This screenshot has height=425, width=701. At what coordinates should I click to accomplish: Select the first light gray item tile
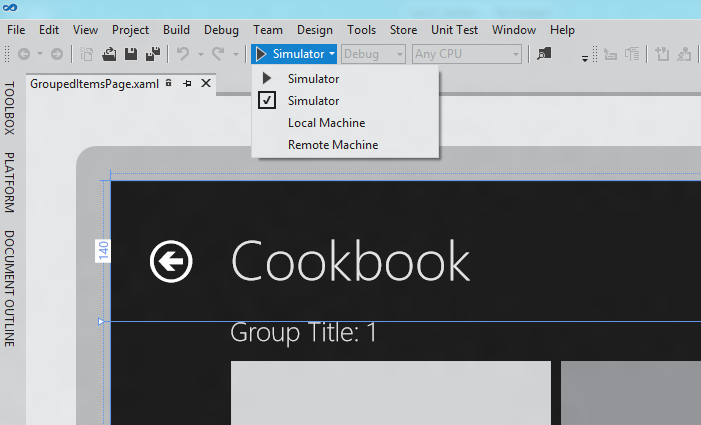pyautogui.click(x=391, y=393)
